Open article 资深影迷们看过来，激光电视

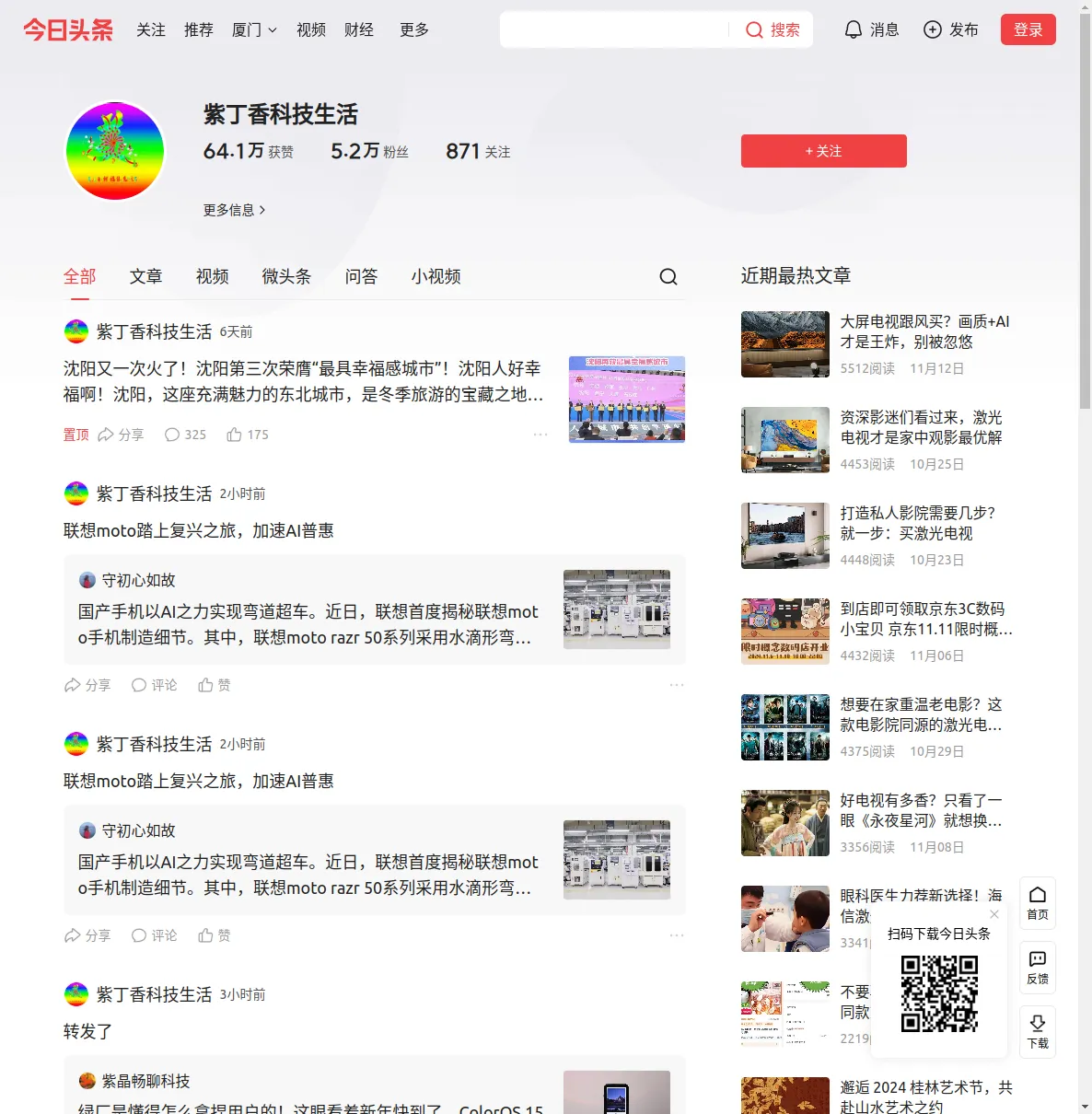point(922,427)
